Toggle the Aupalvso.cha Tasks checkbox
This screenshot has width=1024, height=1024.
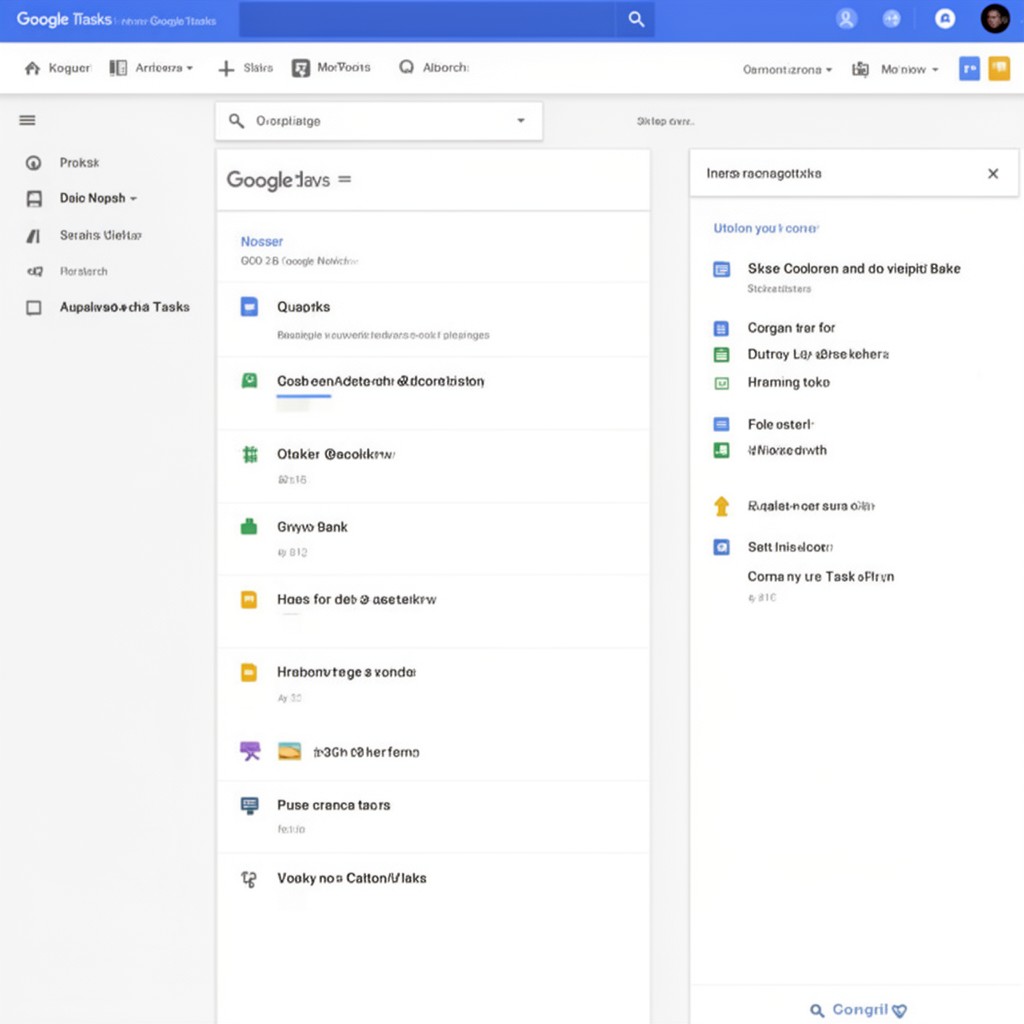tap(33, 308)
